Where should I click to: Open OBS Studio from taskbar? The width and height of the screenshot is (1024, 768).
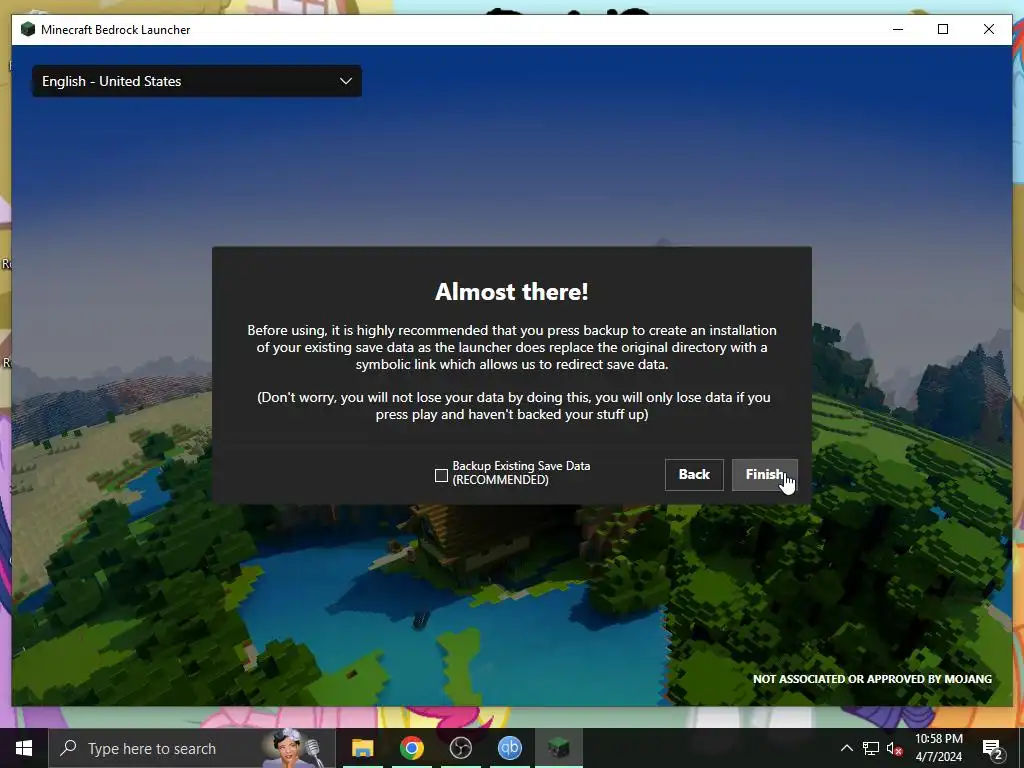tap(460, 748)
